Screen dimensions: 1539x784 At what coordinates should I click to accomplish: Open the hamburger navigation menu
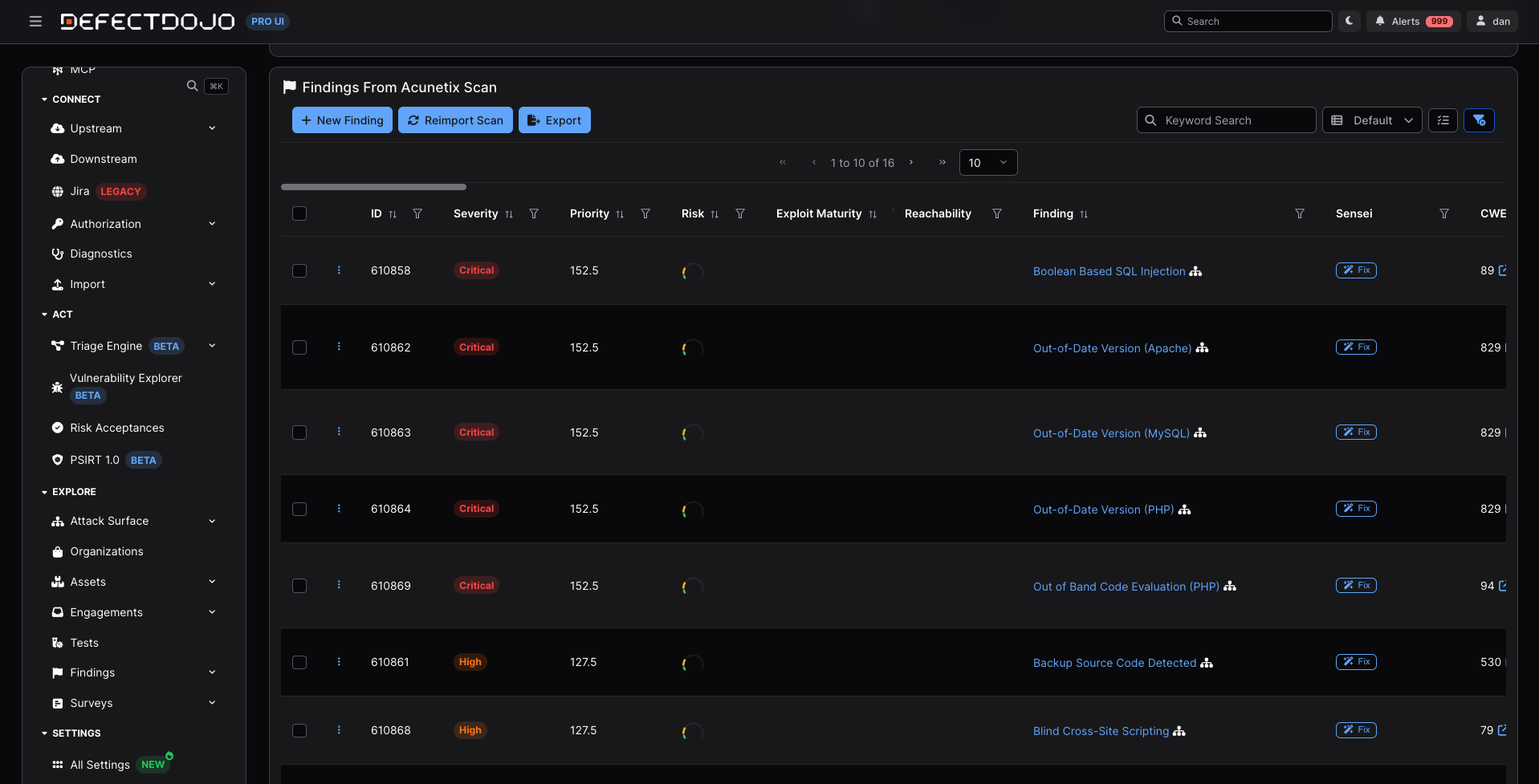tap(35, 22)
